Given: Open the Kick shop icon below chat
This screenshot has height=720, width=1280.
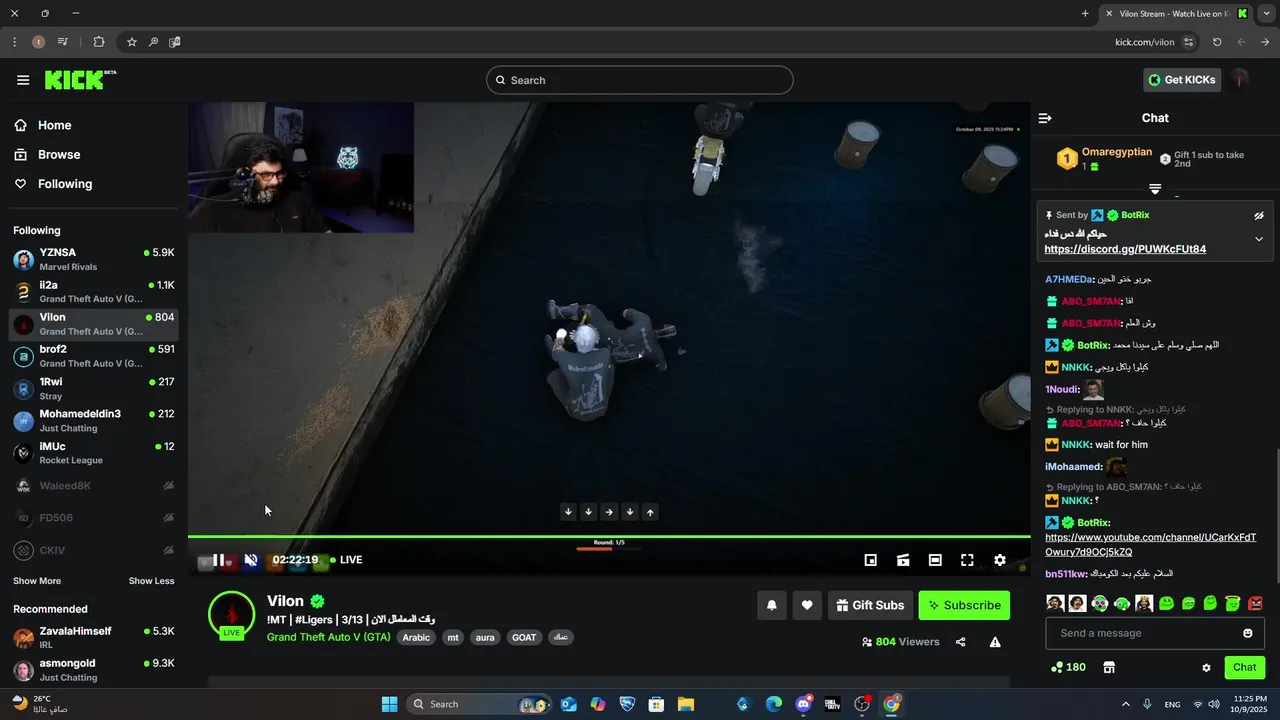Looking at the screenshot, I should tap(1109, 667).
